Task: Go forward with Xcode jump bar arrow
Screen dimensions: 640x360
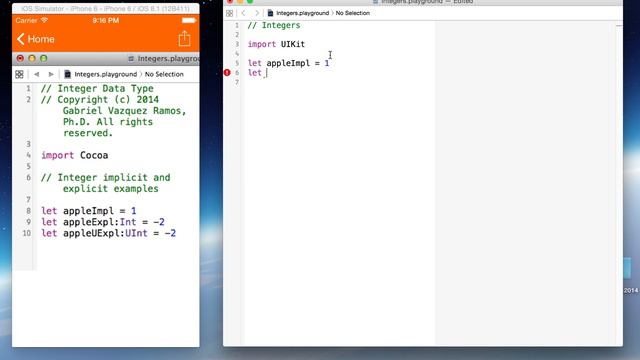Action: tap(257, 13)
